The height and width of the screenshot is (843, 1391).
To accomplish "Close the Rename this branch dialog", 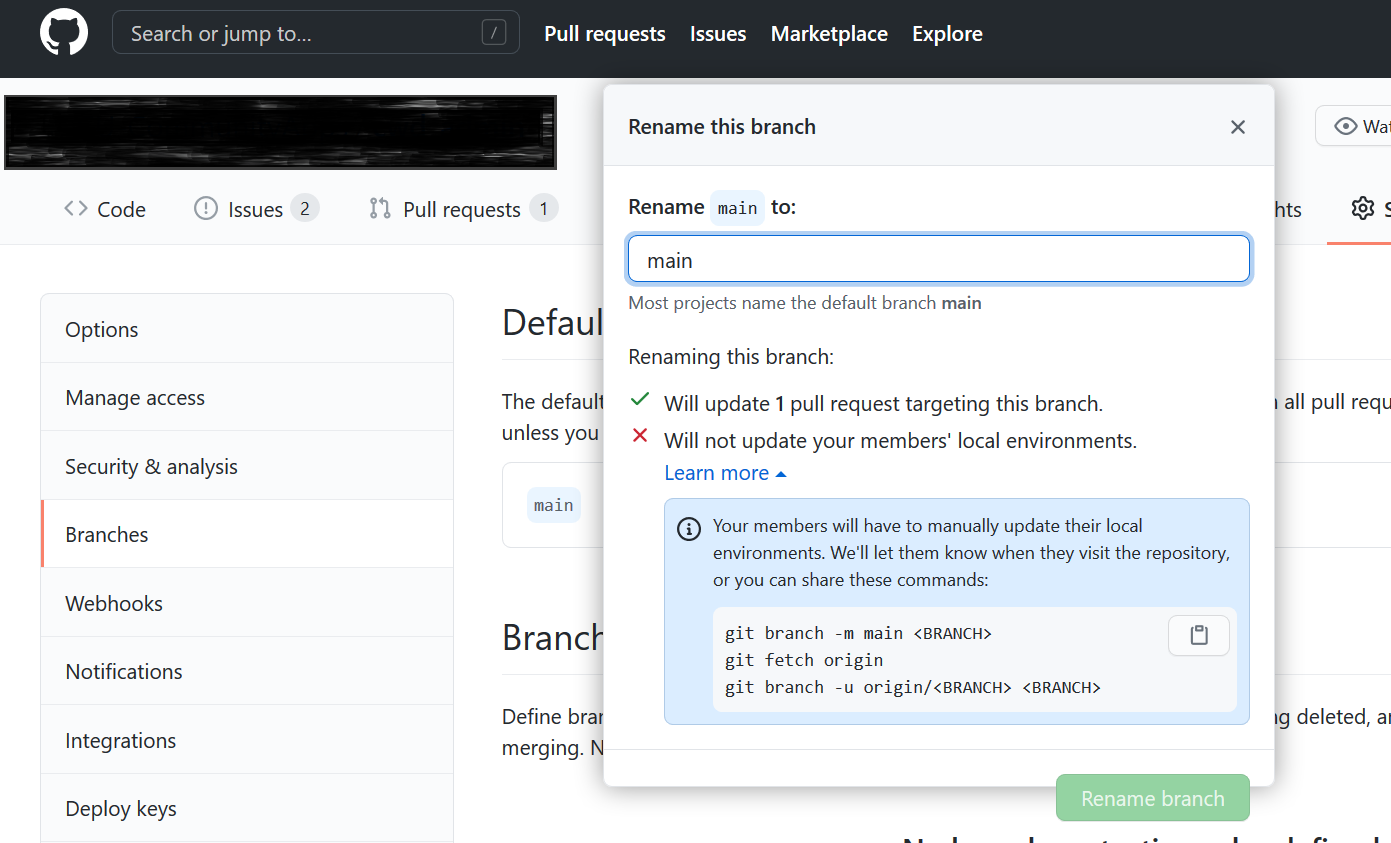I will (x=1238, y=127).
